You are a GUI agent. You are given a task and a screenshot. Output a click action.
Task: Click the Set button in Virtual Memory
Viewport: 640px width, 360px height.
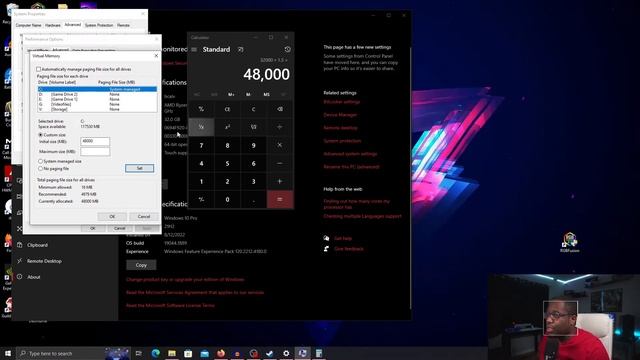pyautogui.click(x=140, y=168)
